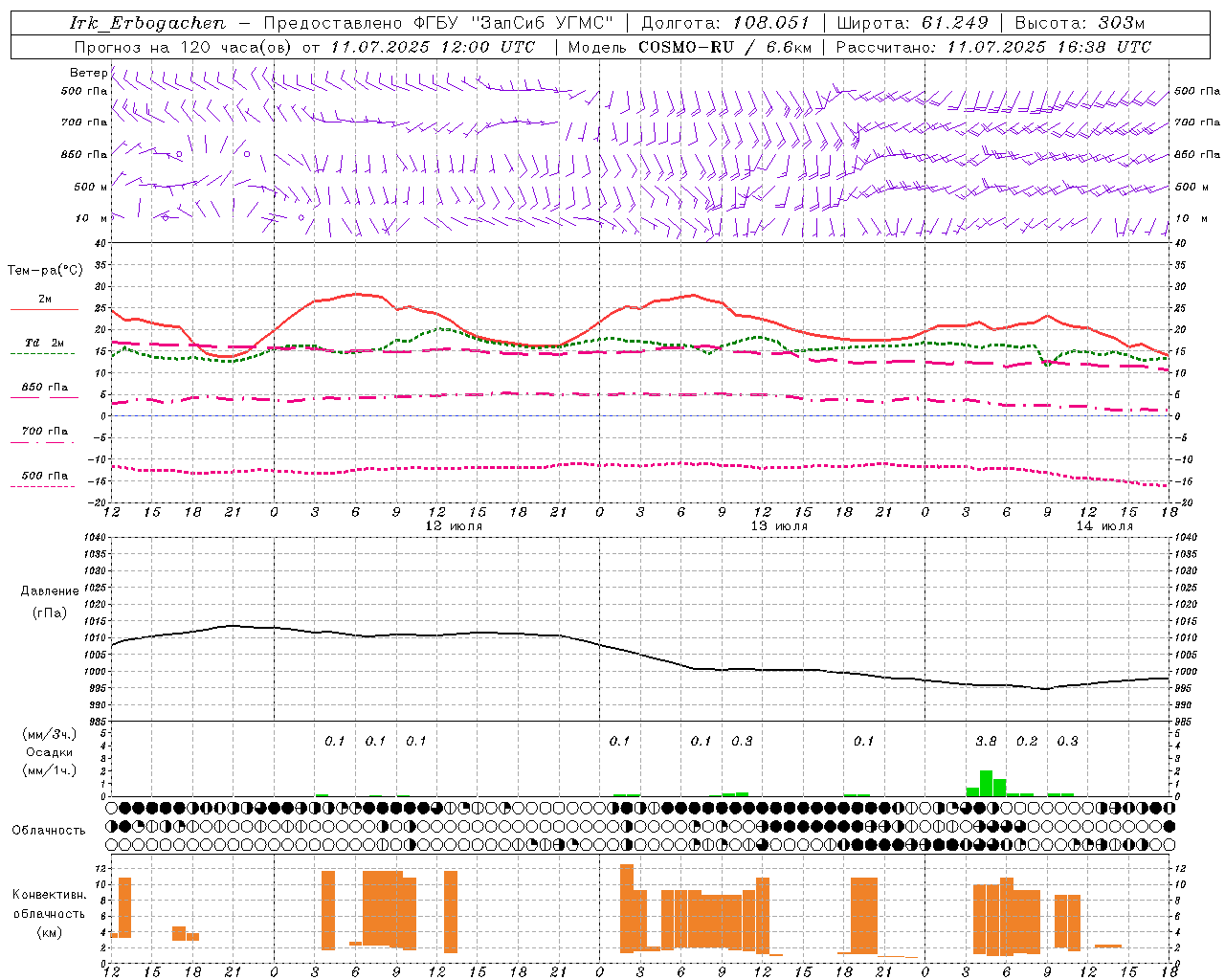This screenshot has width=1225, height=980.
Task: Click the '13 июля' date label
Action: (x=779, y=526)
